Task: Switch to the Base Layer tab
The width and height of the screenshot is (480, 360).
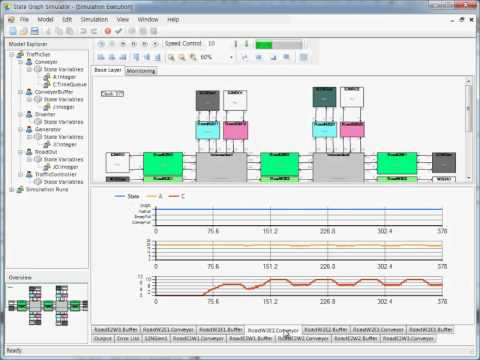Action: pos(108,70)
